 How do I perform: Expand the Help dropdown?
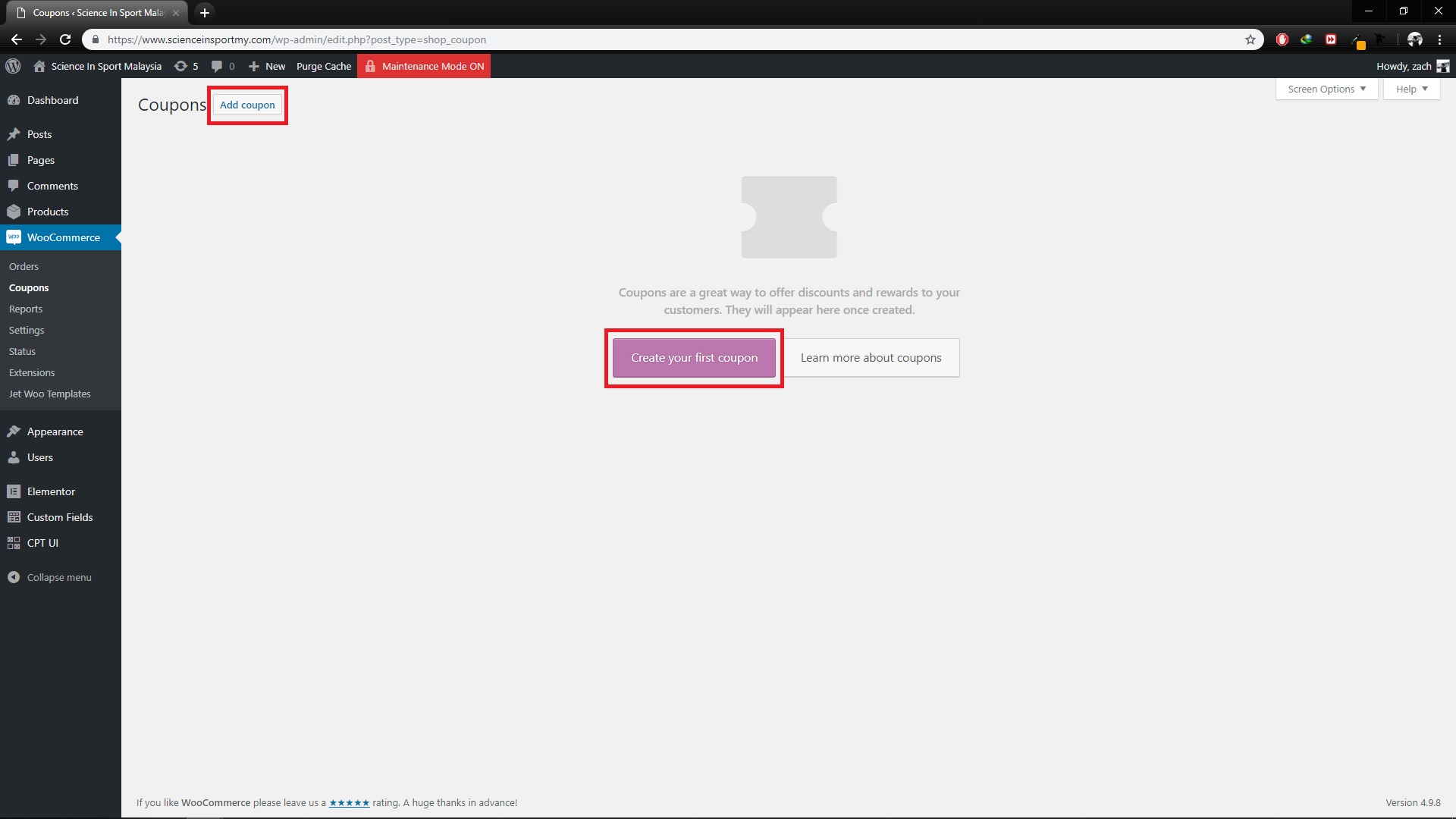tap(1411, 89)
